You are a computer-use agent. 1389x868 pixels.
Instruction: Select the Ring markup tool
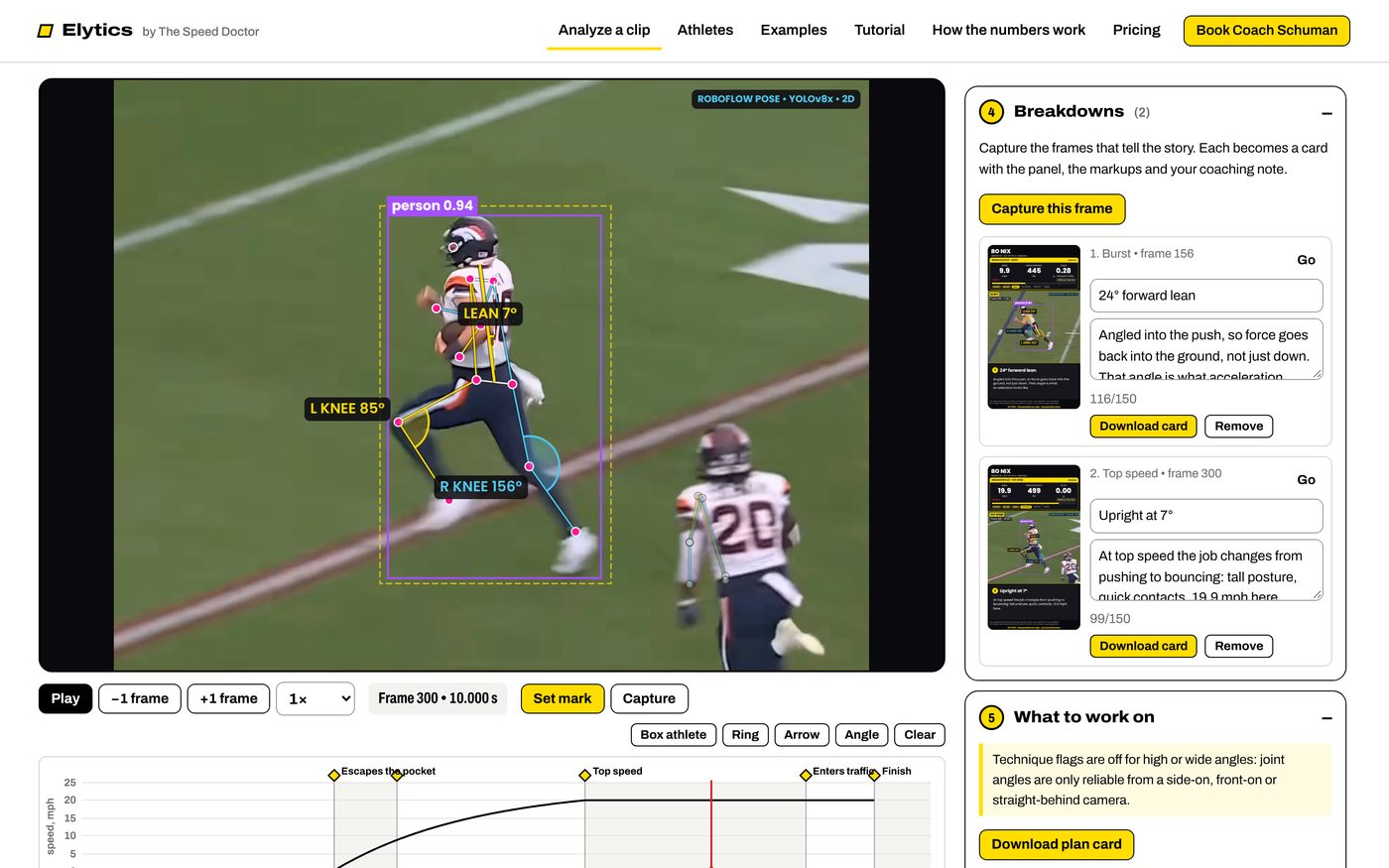(x=745, y=735)
